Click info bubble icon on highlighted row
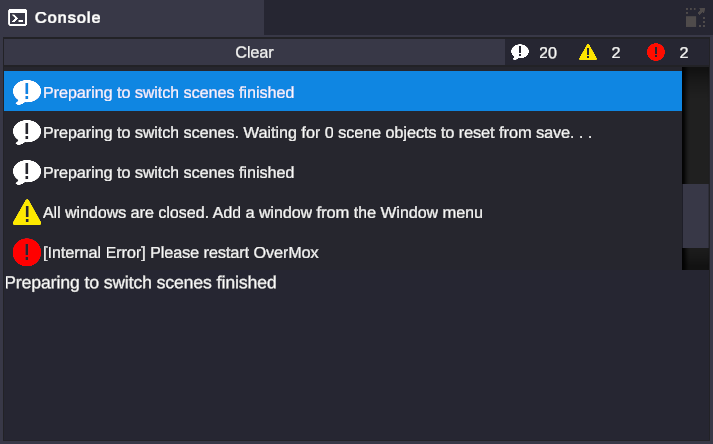 pyautogui.click(x=27, y=92)
